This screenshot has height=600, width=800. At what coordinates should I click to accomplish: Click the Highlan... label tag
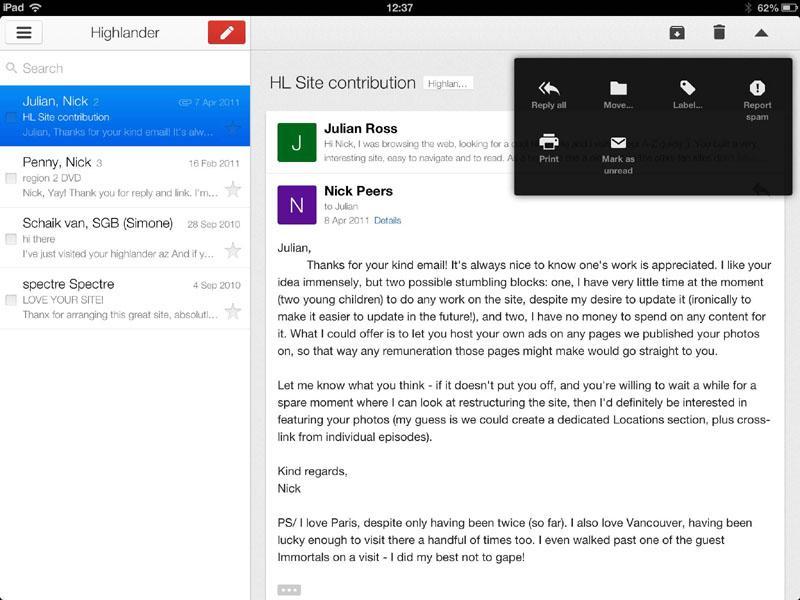click(x=448, y=83)
